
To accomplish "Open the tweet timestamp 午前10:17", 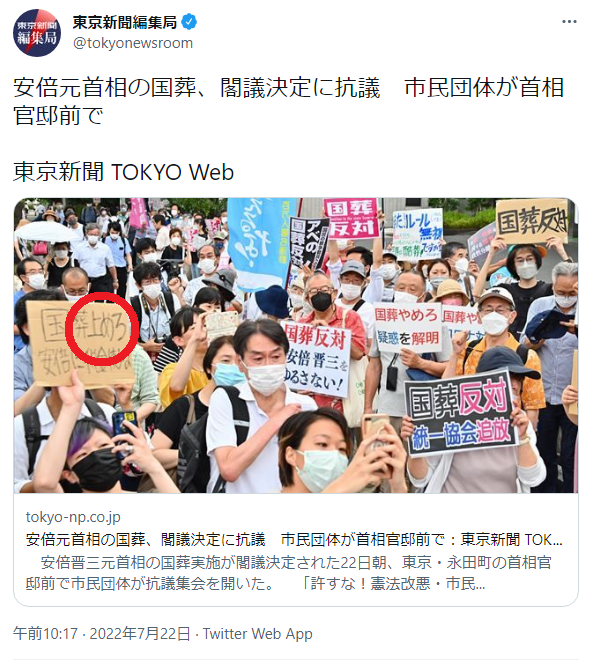I will click(45, 633).
